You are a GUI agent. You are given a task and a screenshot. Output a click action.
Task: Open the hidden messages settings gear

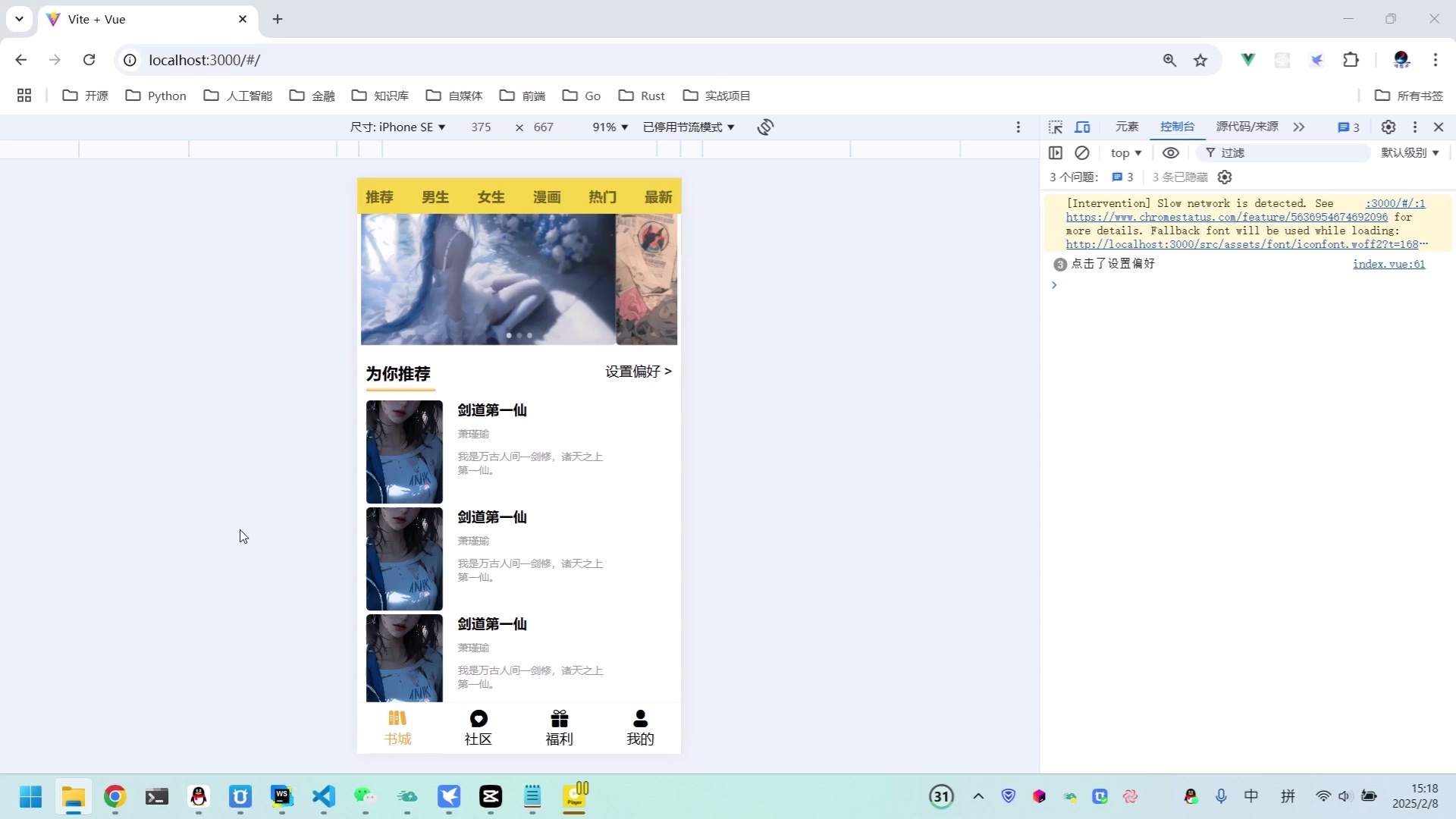(1225, 177)
